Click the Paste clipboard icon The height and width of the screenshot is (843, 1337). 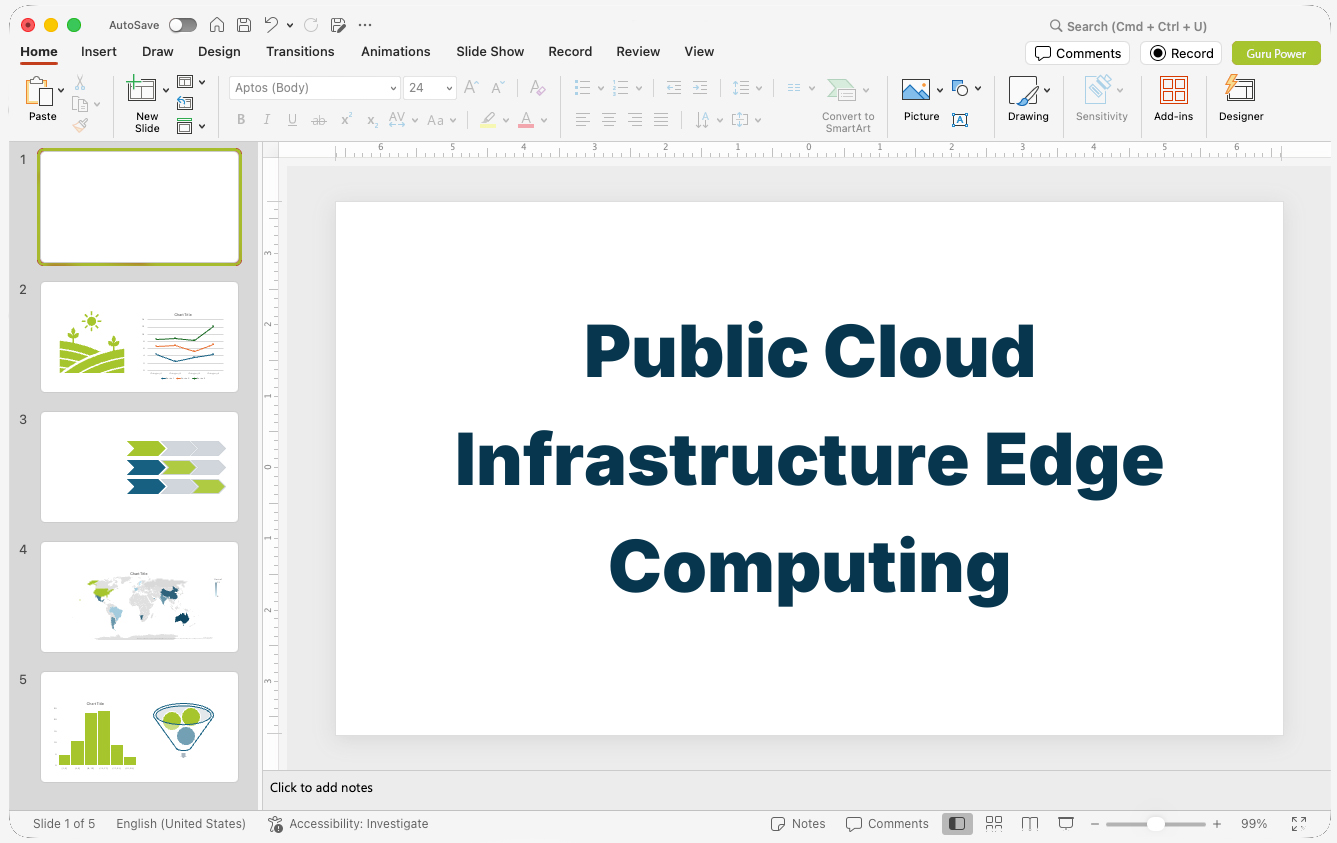38,92
